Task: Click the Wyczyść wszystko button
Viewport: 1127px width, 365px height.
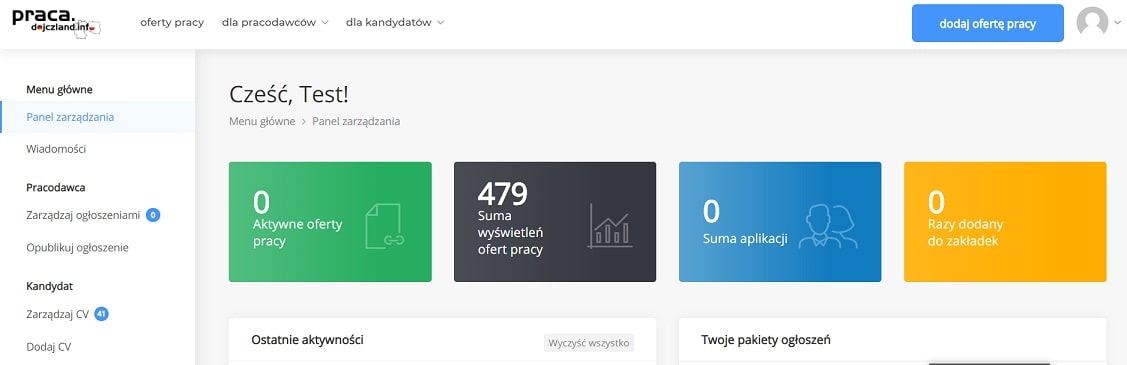Action: [589, 343]
